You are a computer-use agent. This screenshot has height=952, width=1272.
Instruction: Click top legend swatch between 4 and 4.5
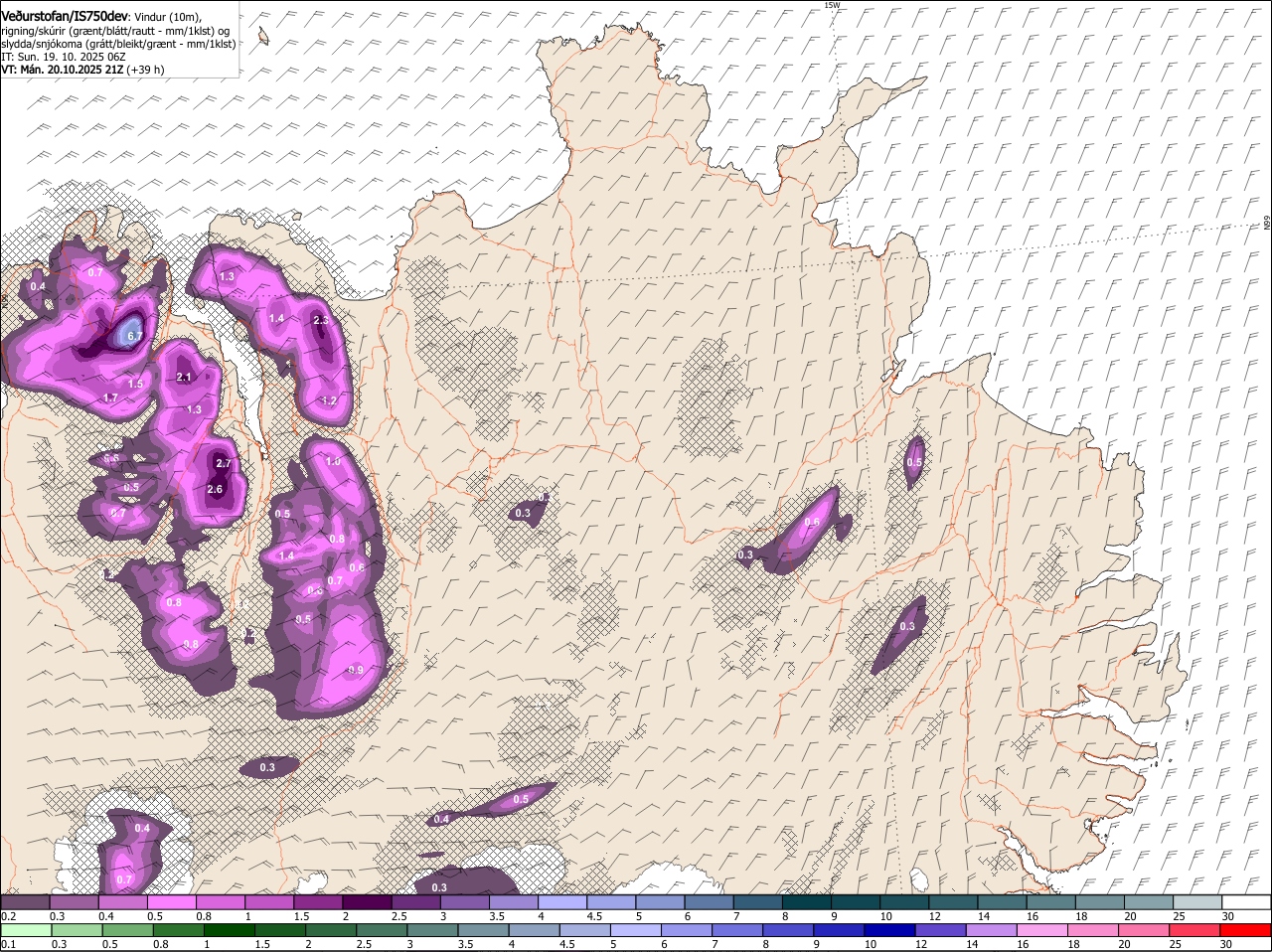tap(561, 901)
